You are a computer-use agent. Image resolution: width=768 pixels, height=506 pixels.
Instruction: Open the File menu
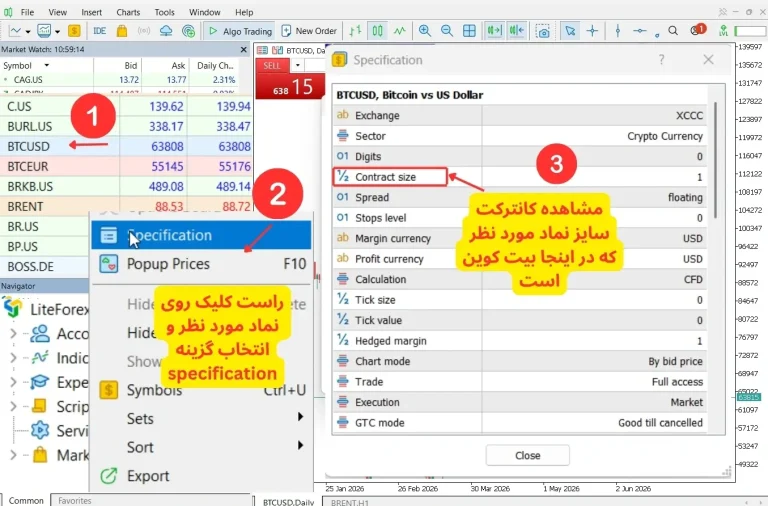pyautogui.click(x=27, y=12)
